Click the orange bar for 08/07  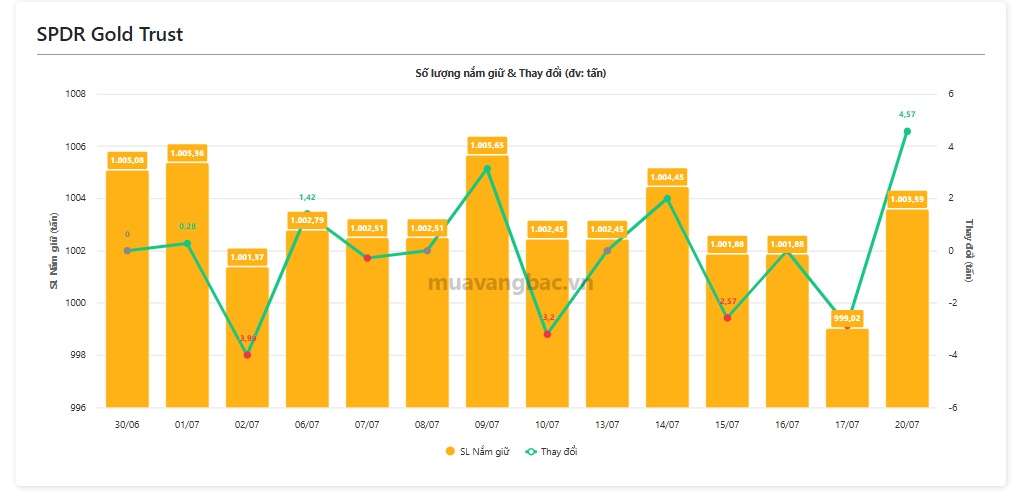point(427,323)
